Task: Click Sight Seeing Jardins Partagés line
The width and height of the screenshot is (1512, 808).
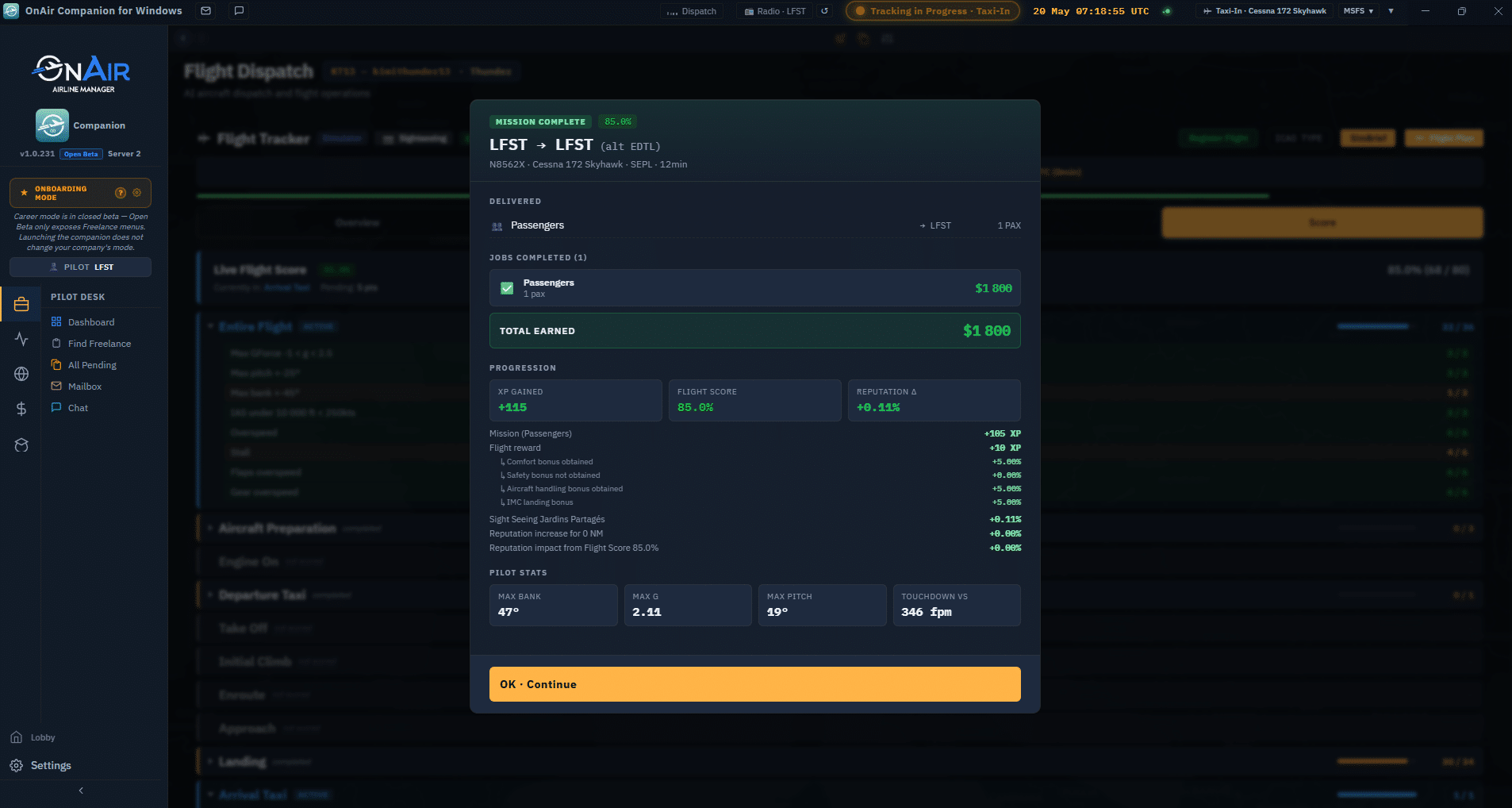Action: coord(754,519)
